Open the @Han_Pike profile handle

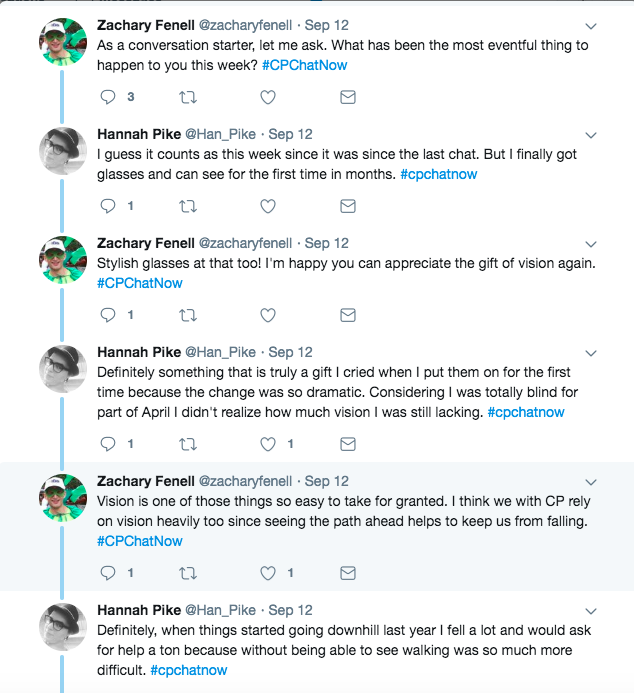coord(220,134)
